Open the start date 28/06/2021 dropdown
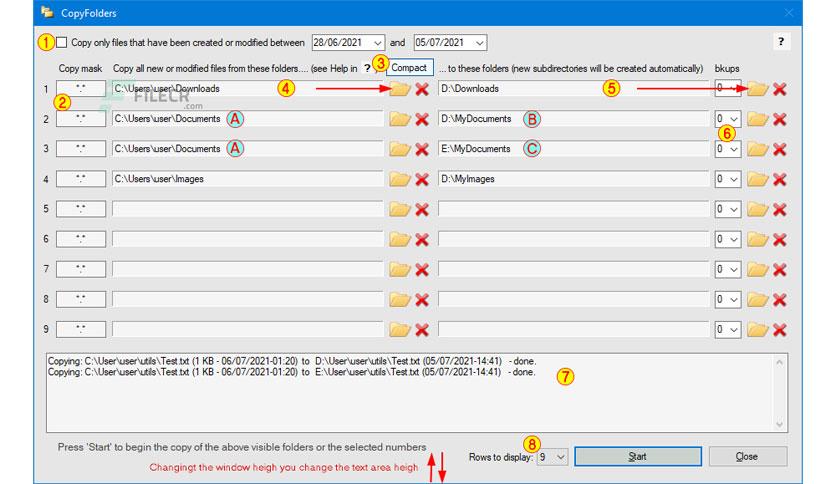Screen dimensions: 836x484 point(377,43)
